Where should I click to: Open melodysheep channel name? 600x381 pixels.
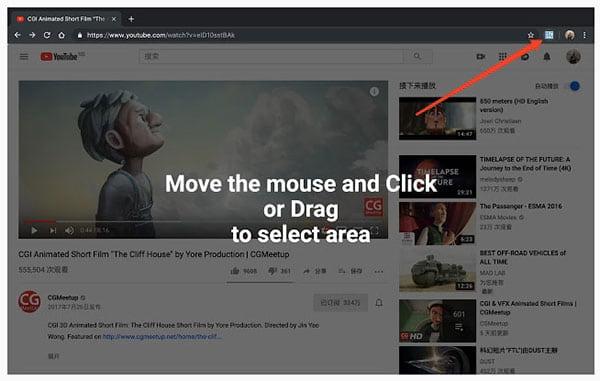click(497, 179)
